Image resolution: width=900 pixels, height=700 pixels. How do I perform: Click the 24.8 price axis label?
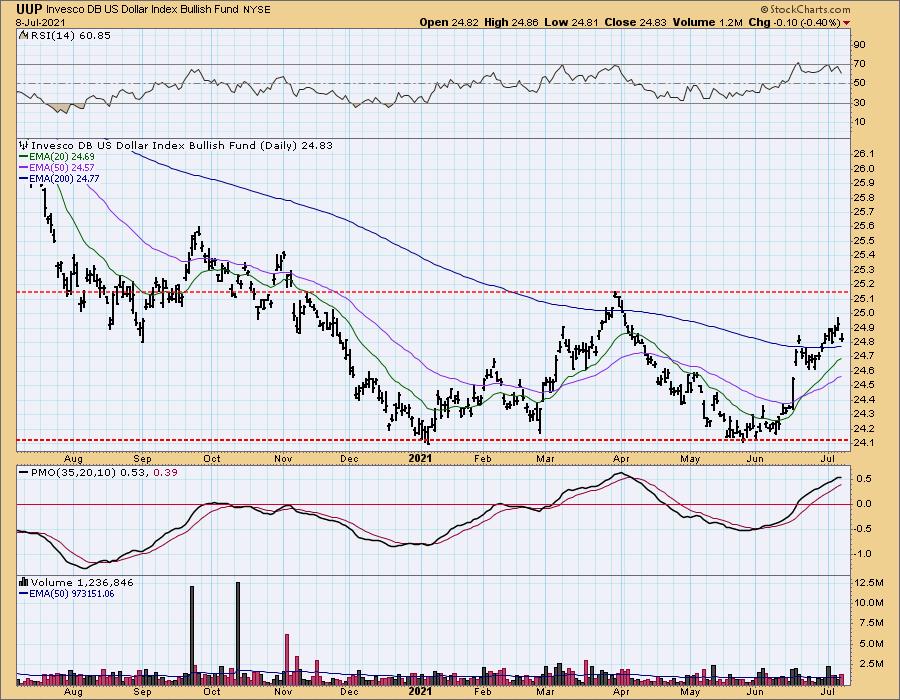(864, 342)
